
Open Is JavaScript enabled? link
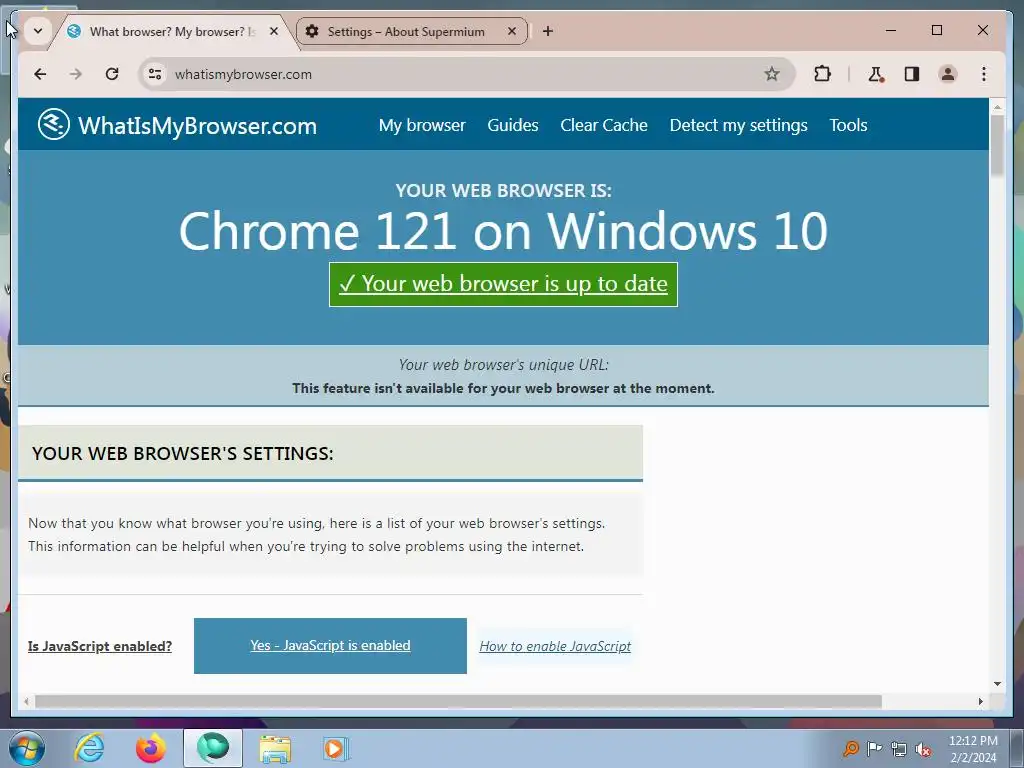tap(100, 646)
